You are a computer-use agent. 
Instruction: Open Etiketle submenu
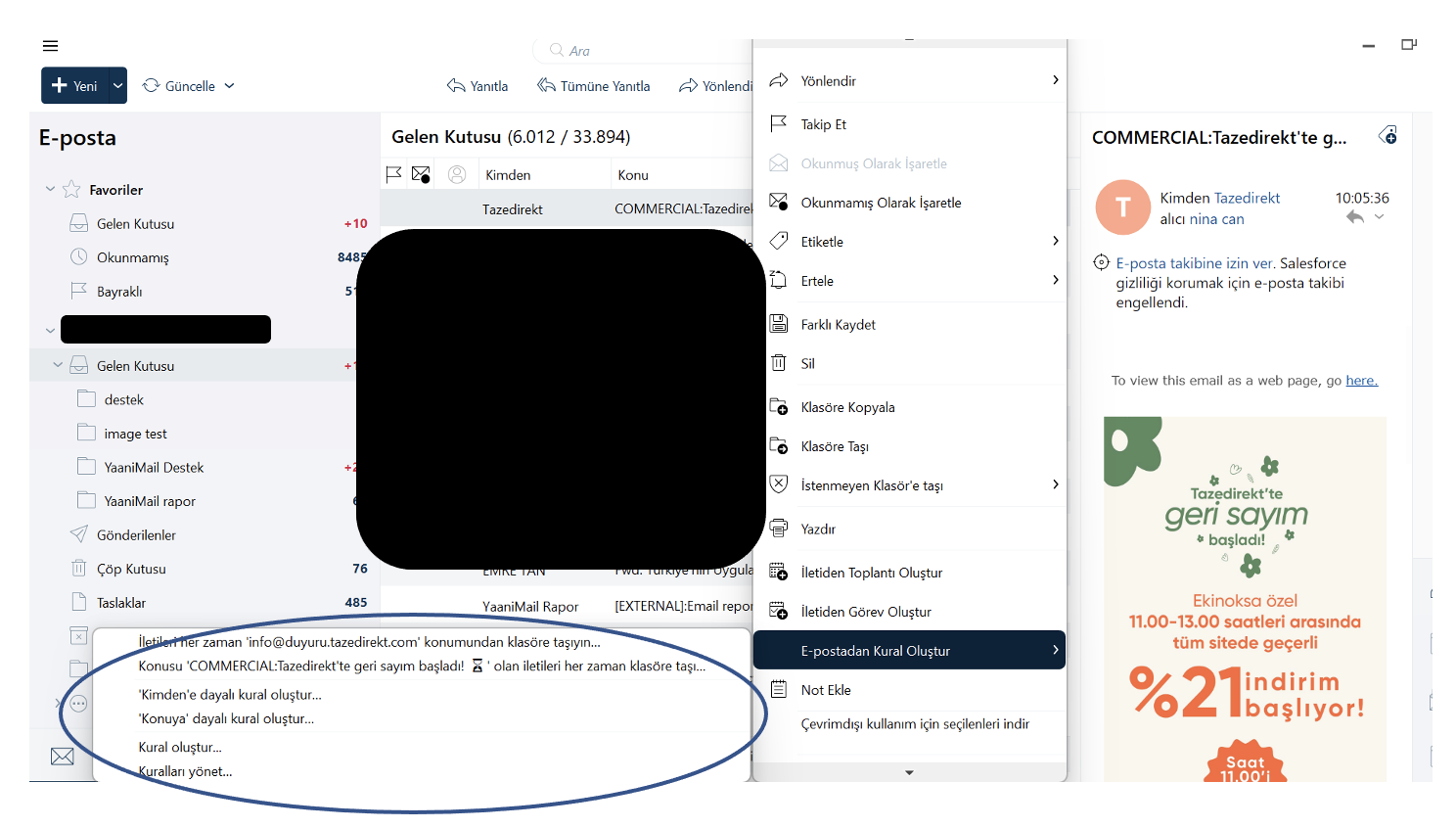[910, 242]
